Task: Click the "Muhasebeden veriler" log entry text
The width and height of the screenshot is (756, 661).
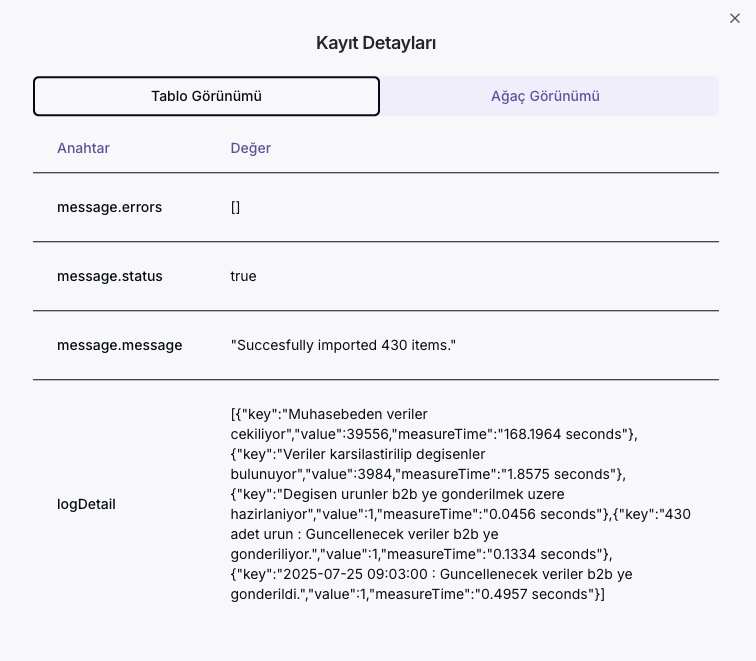Action: click(x=342, y=413)
